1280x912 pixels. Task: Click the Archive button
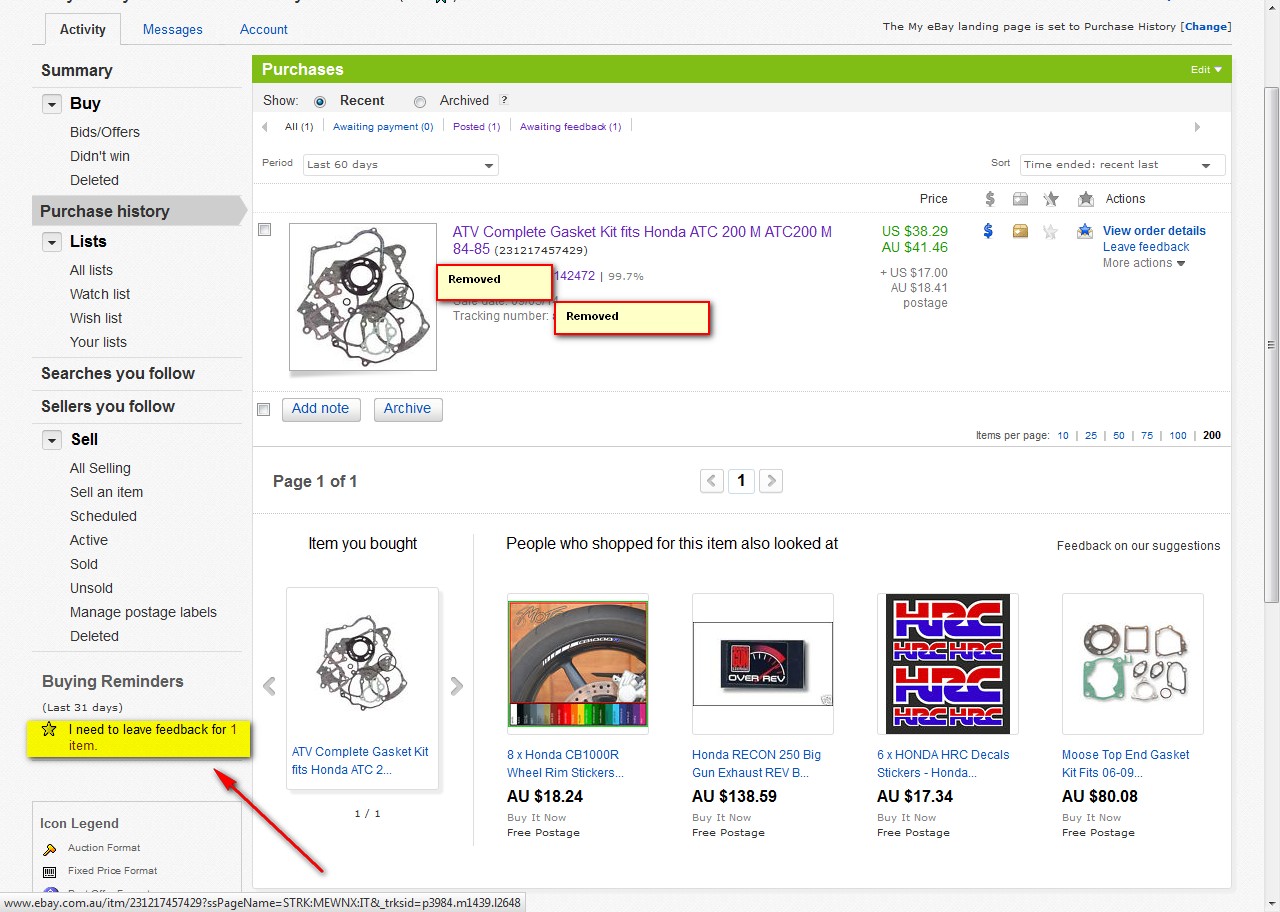(407, 409)
